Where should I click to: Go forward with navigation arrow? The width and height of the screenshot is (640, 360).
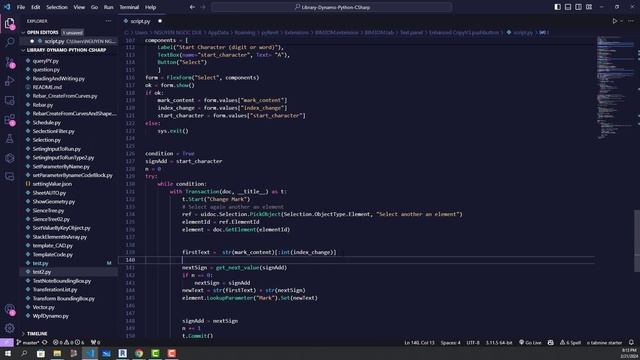click(x=203, y=7)
